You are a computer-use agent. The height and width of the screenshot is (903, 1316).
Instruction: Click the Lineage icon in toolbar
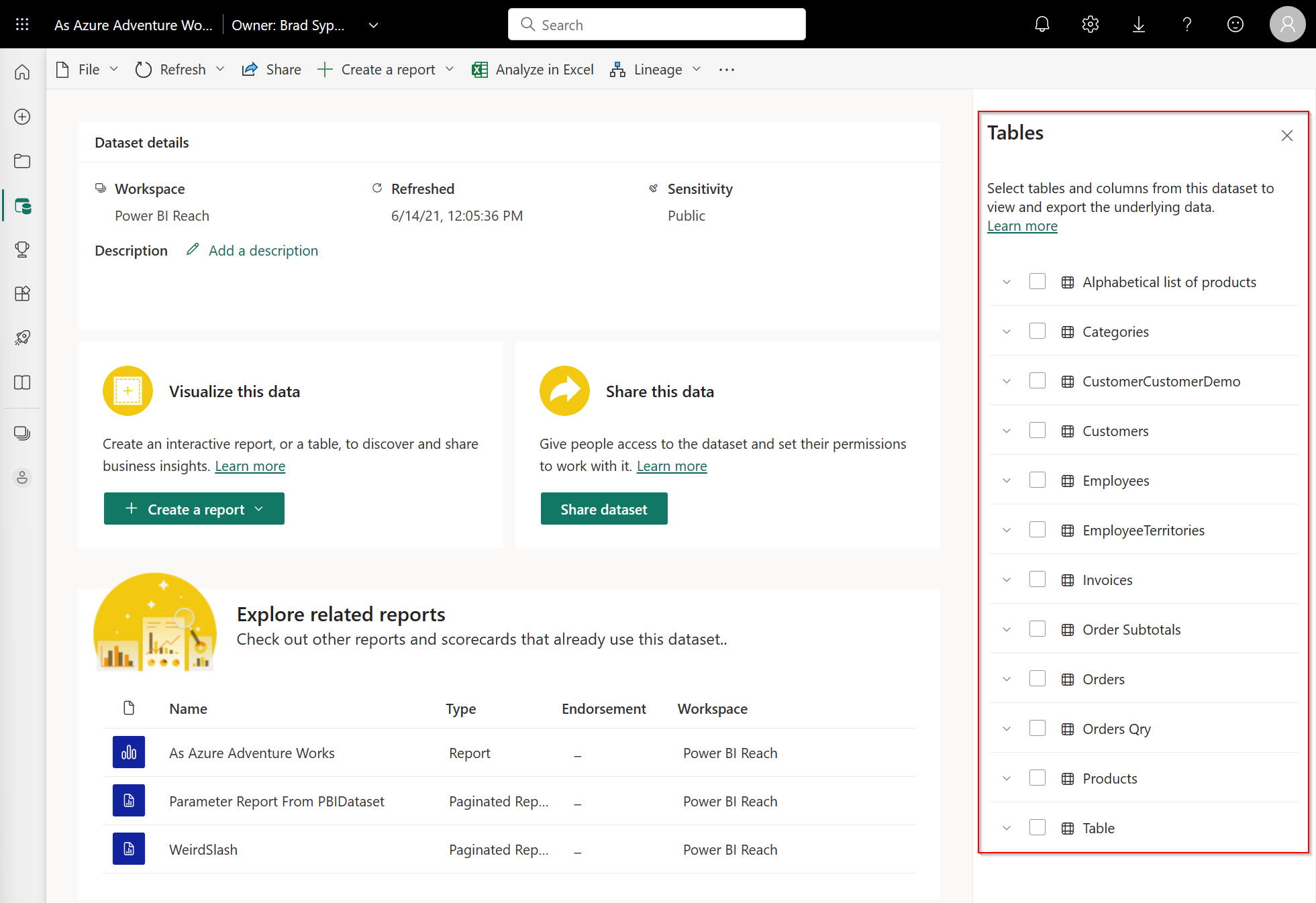(x=618, y=69)
